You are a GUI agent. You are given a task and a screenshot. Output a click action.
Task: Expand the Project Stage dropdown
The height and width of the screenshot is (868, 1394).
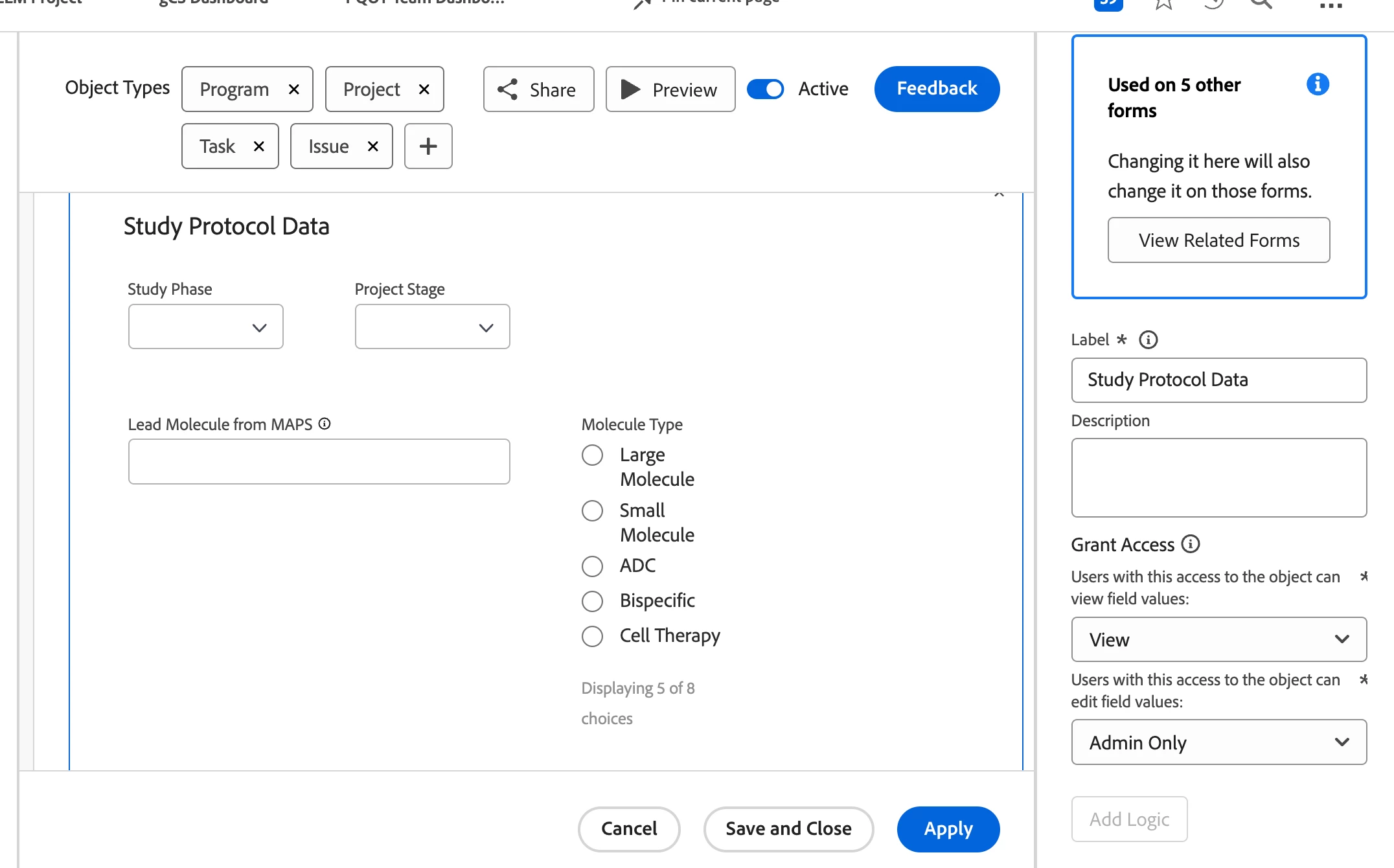432,327
